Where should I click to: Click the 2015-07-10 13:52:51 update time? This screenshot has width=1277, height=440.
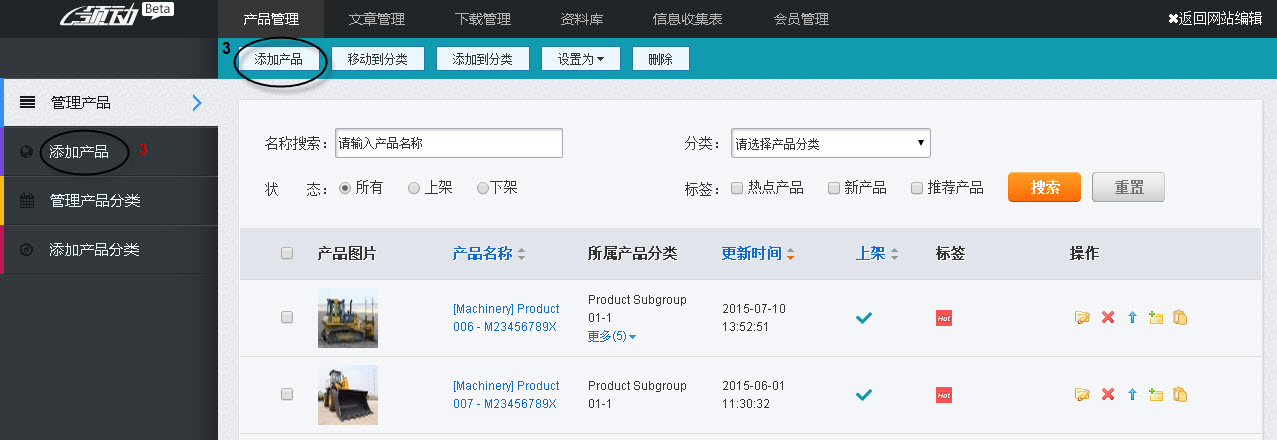pos(755,317)
